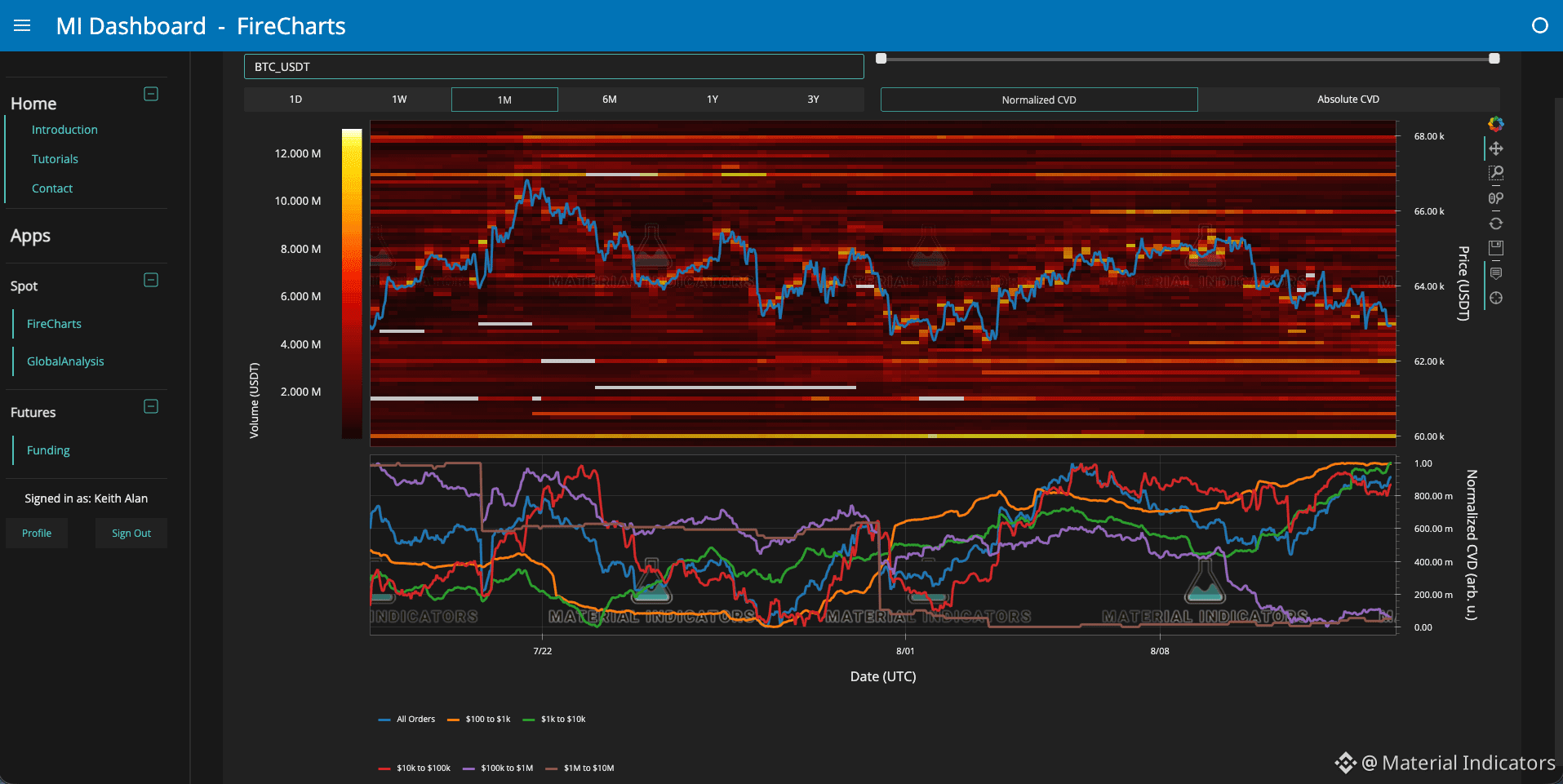1563x784 pixels.
Task: Choose the 1Y timeframe
Action: (713, 100)
